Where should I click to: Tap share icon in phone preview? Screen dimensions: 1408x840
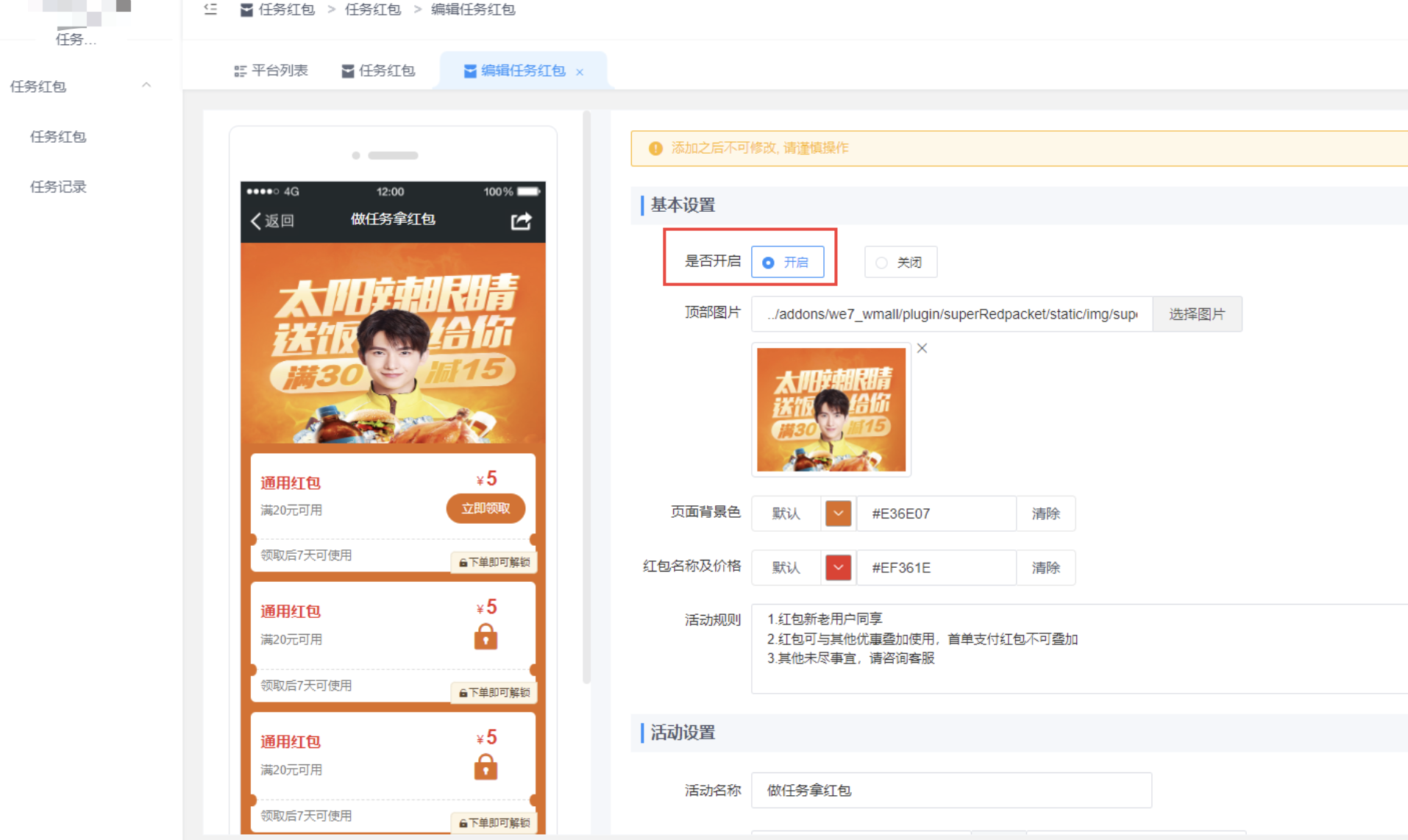[x=521, y=220]
